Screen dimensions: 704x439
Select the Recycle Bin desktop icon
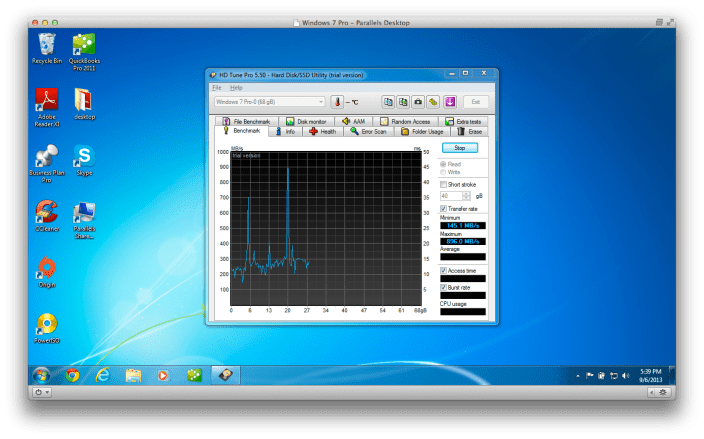point(46,45)
